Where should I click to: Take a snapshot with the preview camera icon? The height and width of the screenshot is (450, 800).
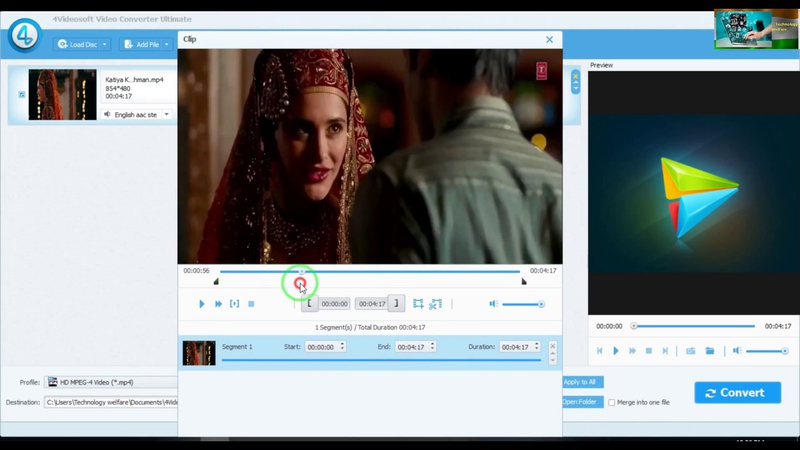tap(691, 351)
